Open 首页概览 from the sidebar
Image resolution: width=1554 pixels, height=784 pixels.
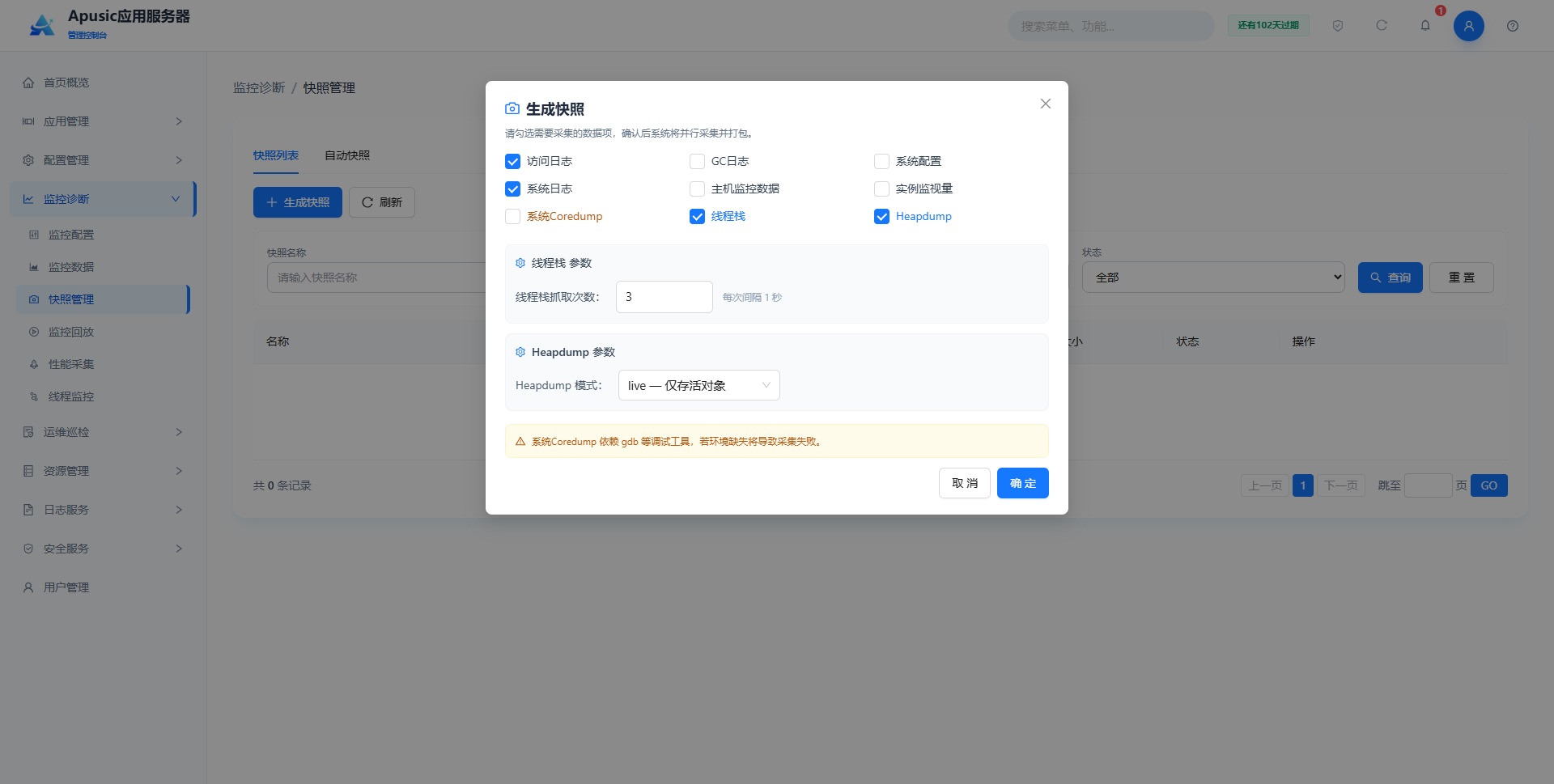pyautogui.click(x=104, y=83)
